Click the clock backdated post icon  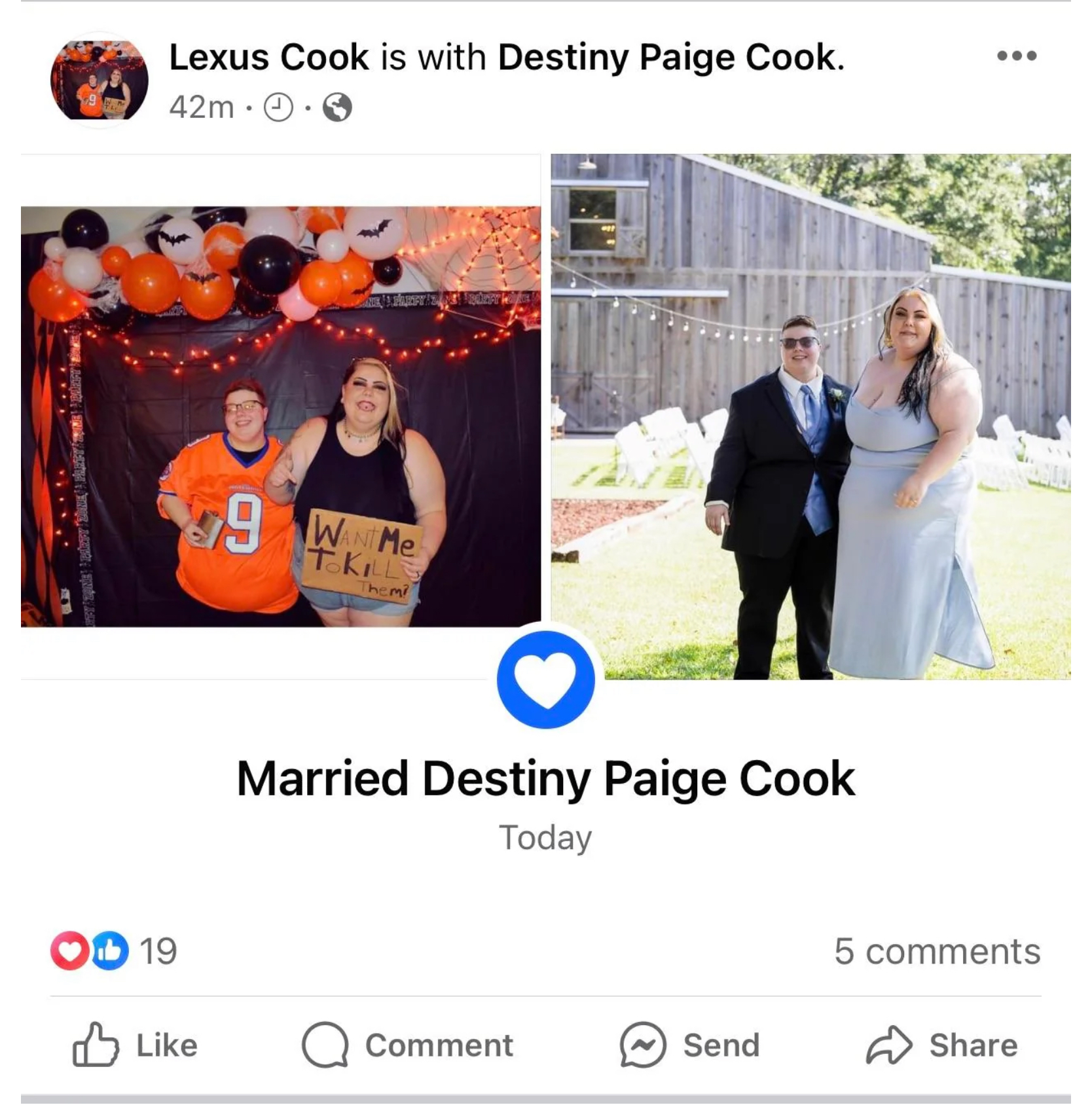tap(278, 107)
